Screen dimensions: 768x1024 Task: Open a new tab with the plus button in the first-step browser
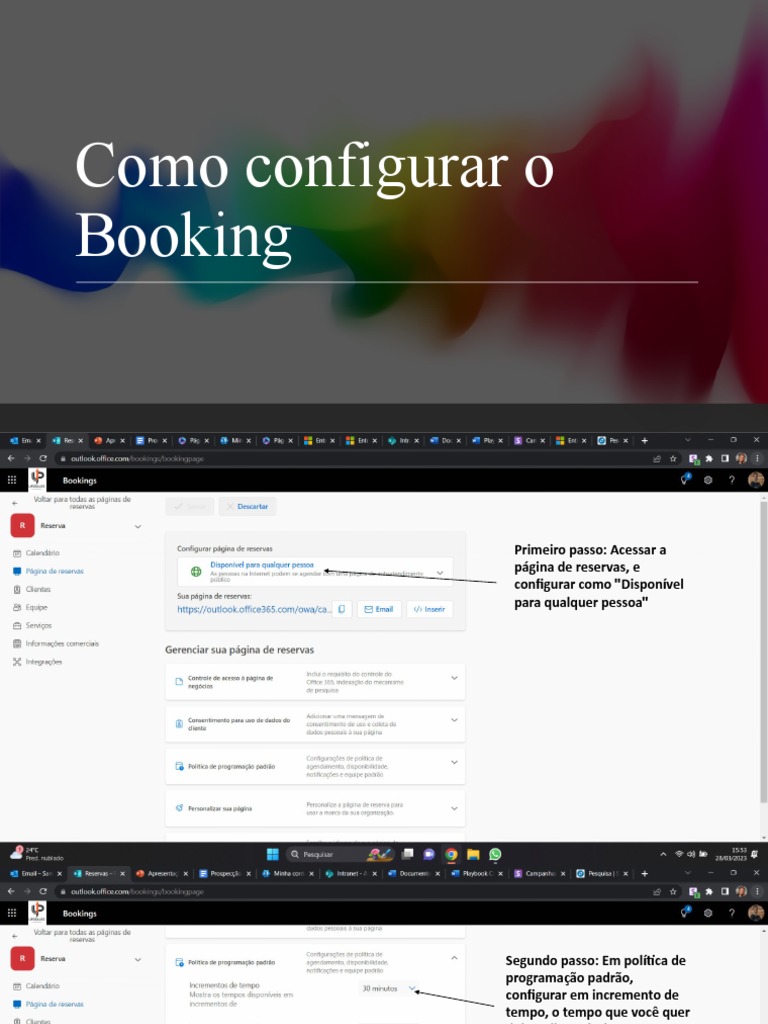(644, 440)
